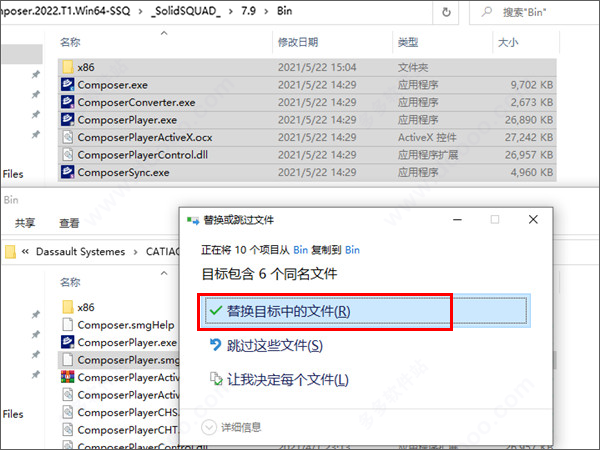600x450 pixels.
Task: Click ComposerPlayer.exe icon in lower window
Action: tap(68, 342)
